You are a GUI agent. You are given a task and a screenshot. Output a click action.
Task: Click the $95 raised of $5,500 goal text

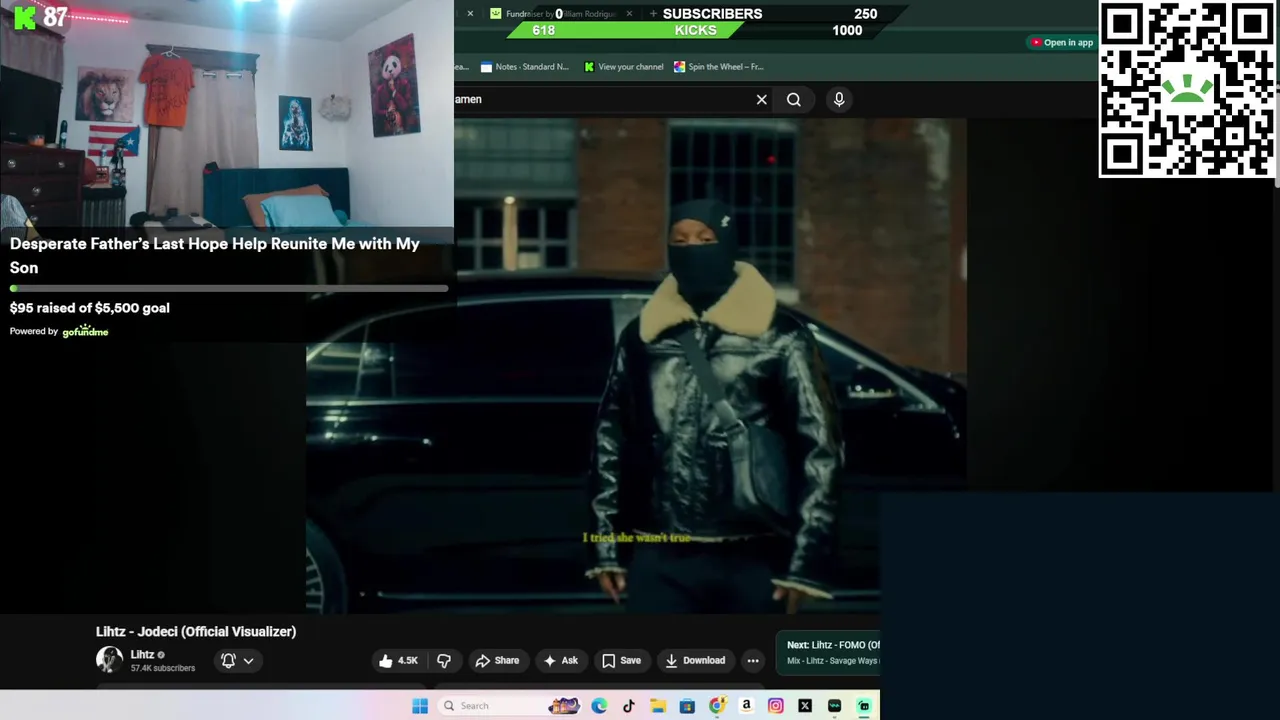click(x=90, y=308)
